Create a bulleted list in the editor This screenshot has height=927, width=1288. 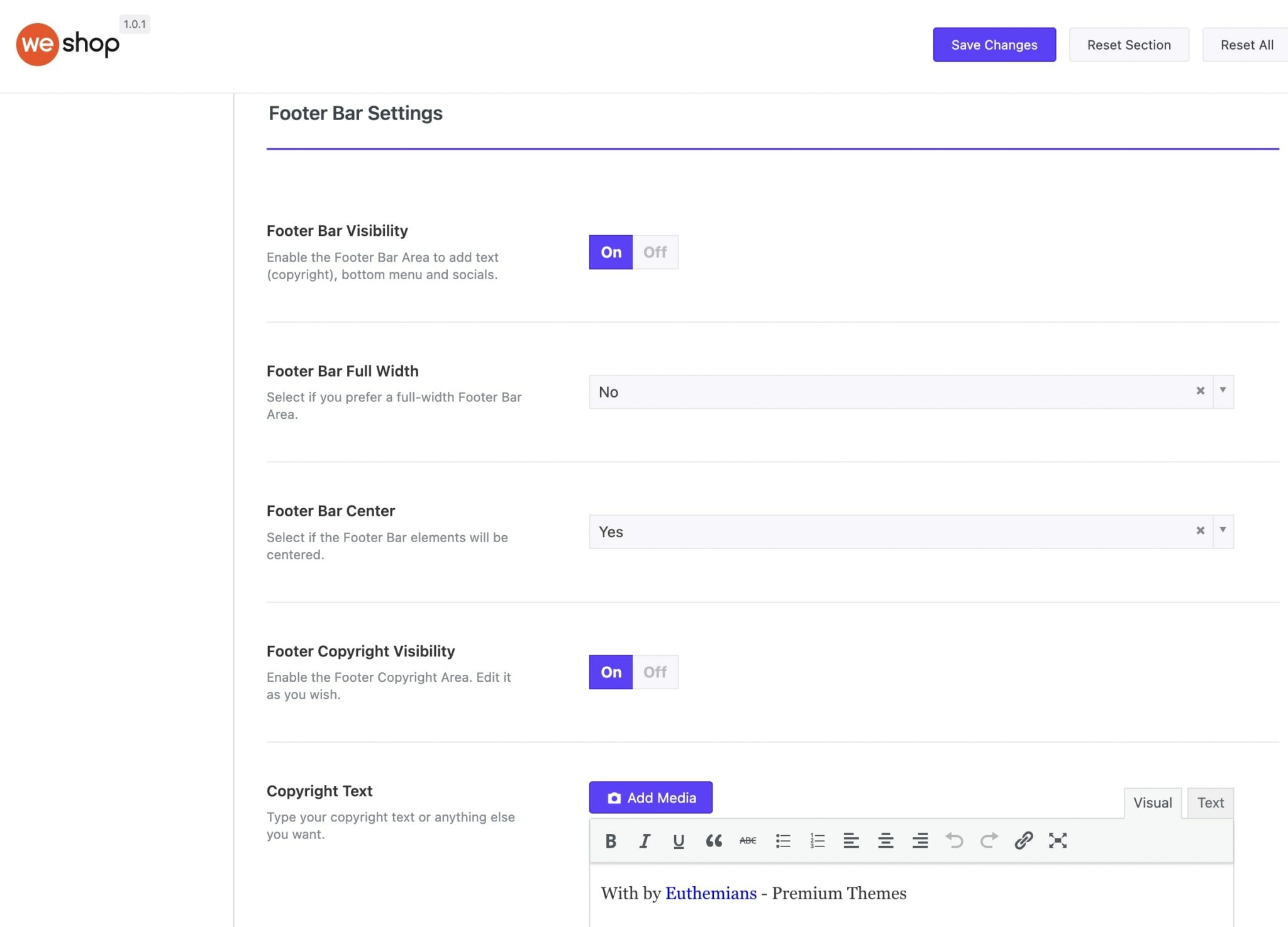click(783, 841)
